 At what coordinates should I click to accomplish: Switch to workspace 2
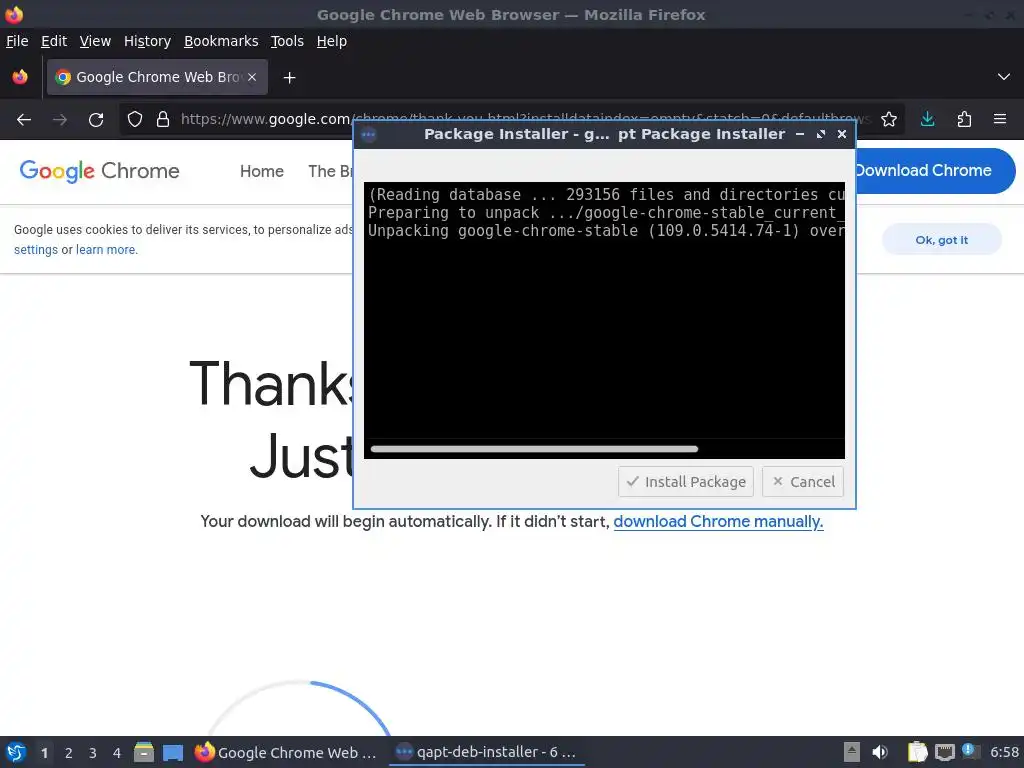coord(69,753)
